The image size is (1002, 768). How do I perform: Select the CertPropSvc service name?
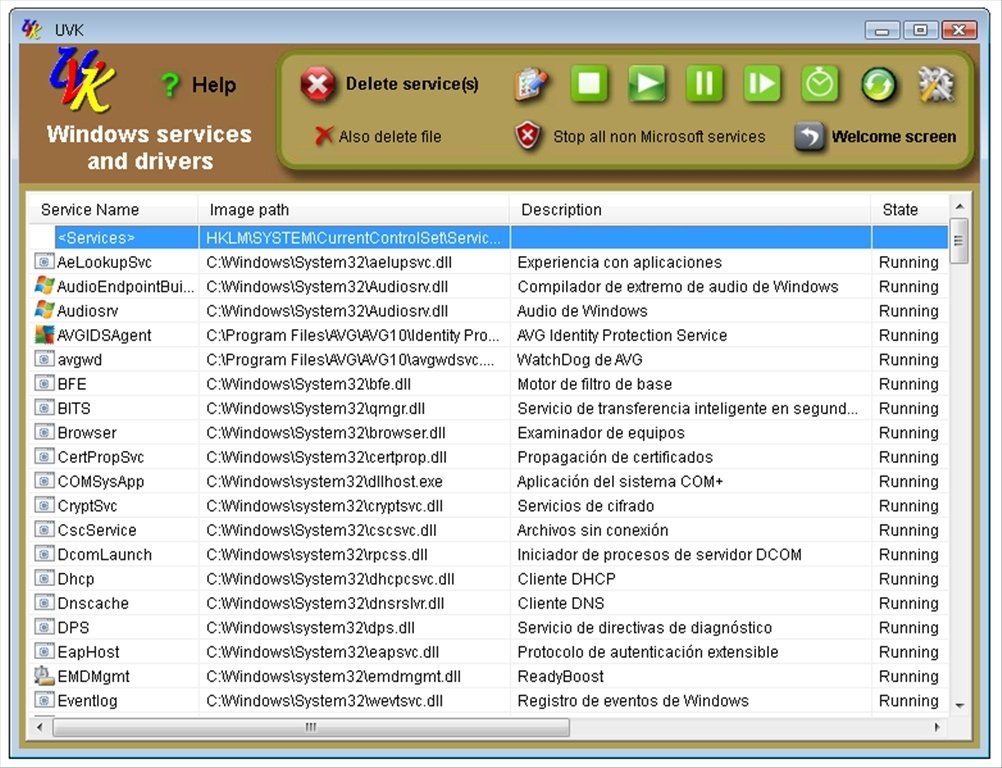click(x=100, y=457)
